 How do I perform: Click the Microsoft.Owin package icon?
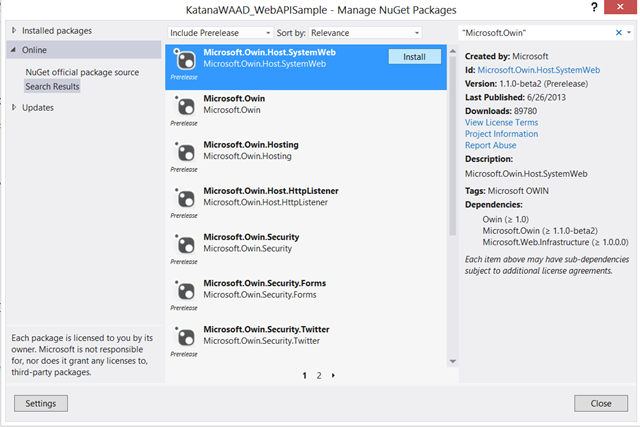pyautogui.click(x=185, y=106)
